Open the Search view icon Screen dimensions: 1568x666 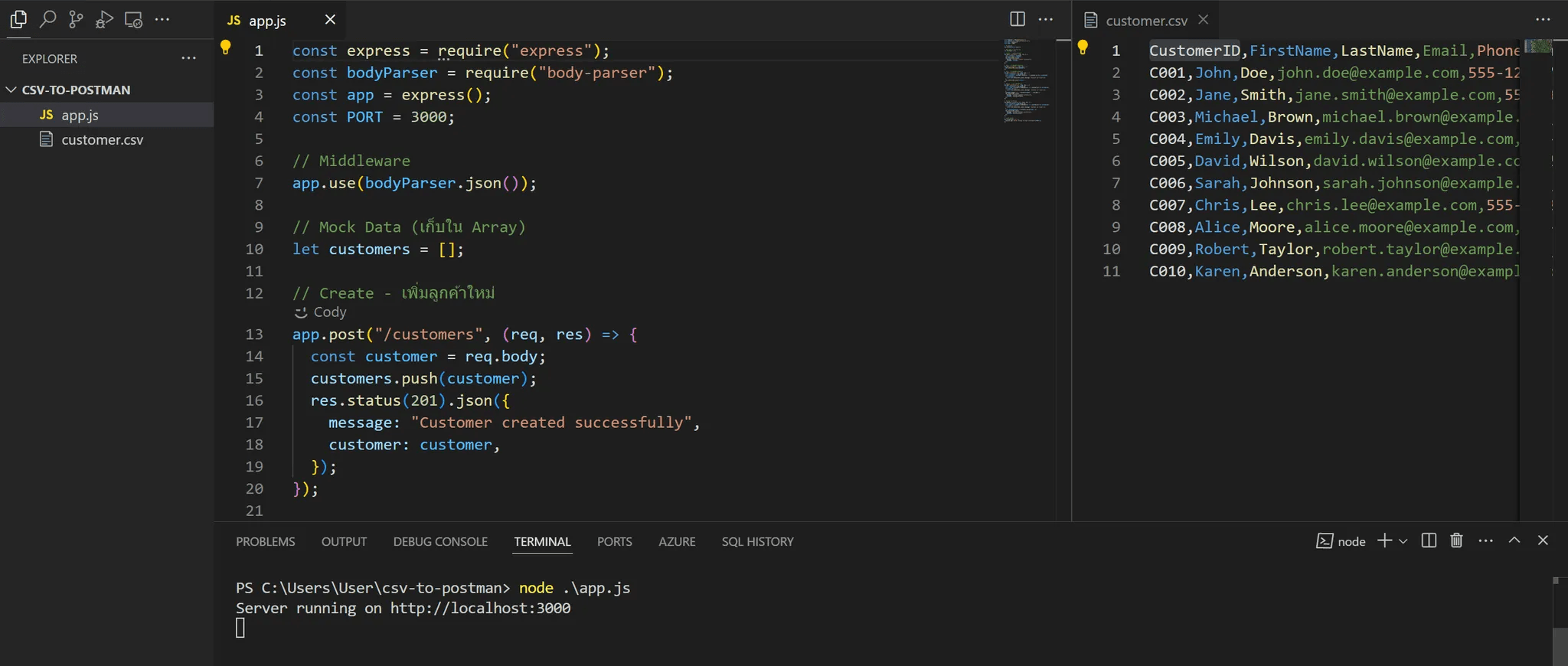point(47,19)
